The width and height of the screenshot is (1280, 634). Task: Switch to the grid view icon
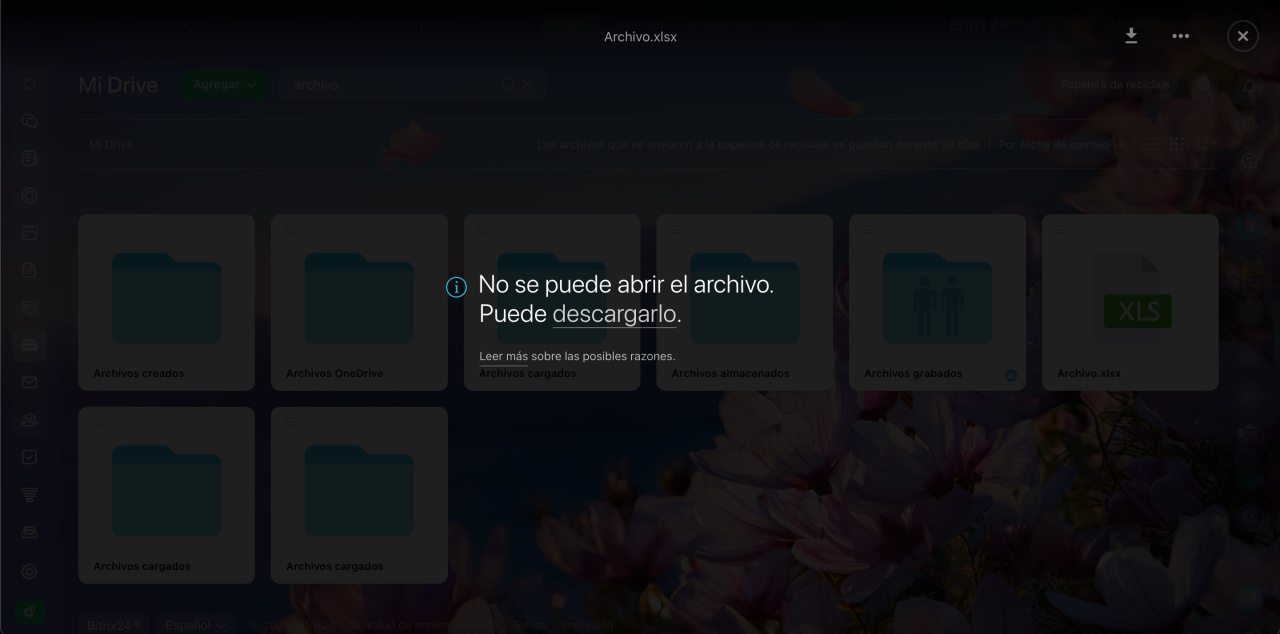[x=1177, y=145]
